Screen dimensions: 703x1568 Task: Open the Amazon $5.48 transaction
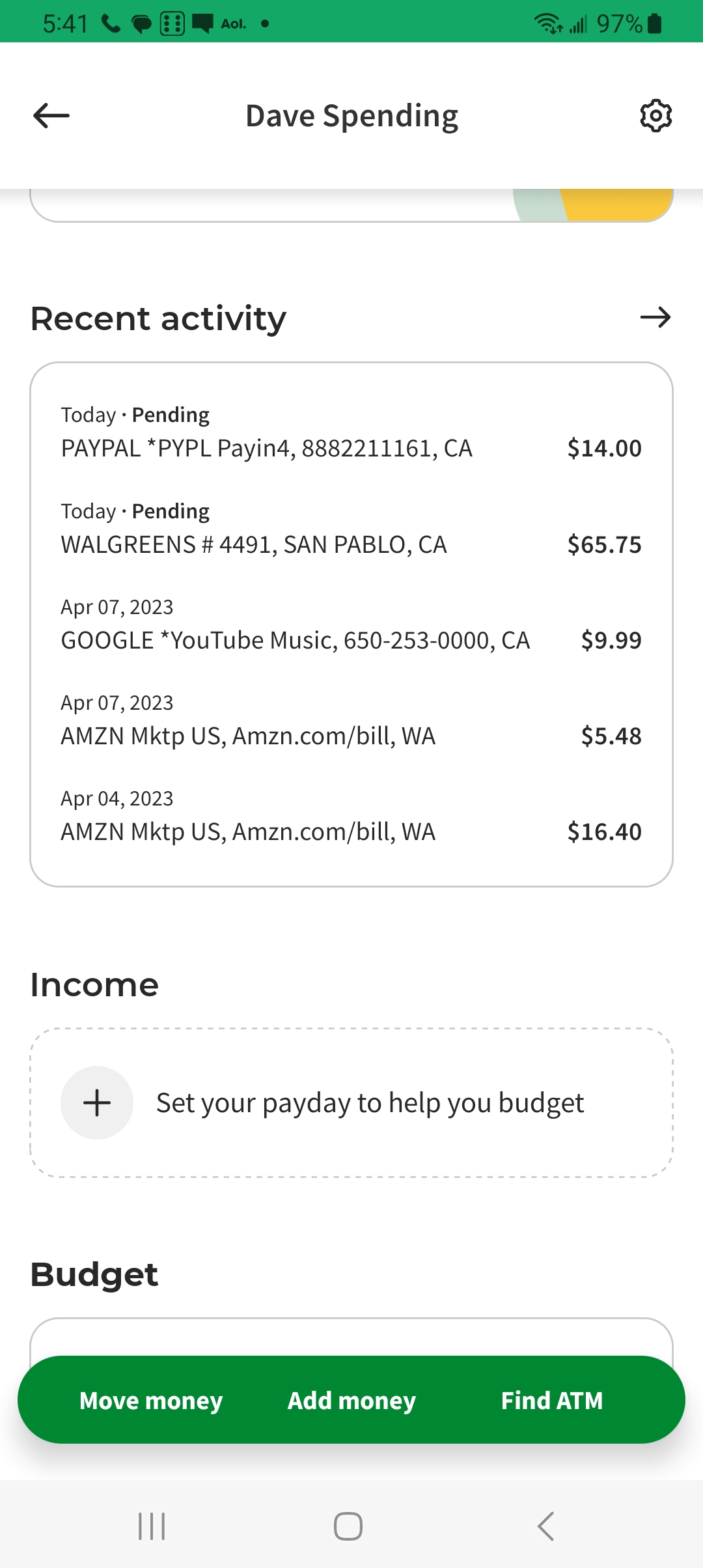tap(351, 721)
